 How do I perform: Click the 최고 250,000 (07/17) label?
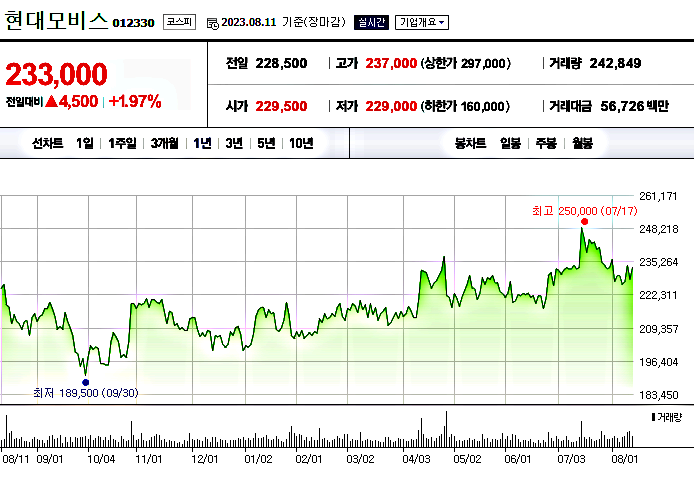585,211
